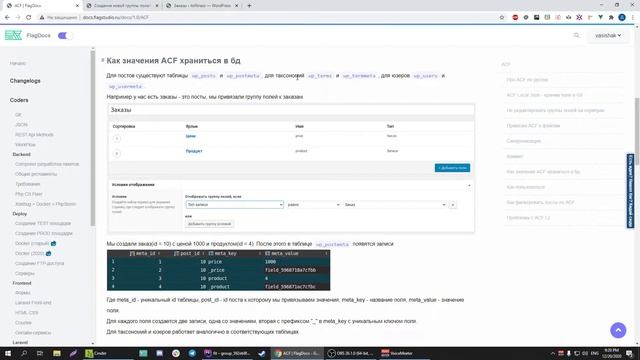640x360 pixels.
Task: Open the Chrome profile avatar
Action: click(622, 18)
